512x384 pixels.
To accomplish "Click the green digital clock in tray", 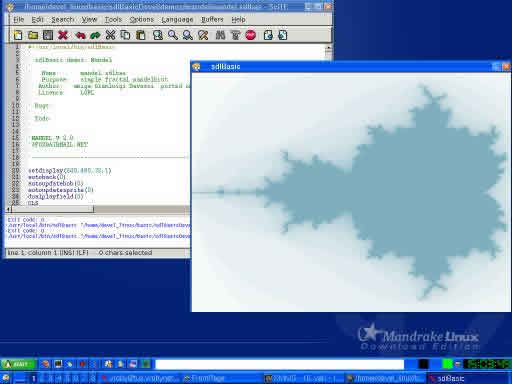I will 487,364.
